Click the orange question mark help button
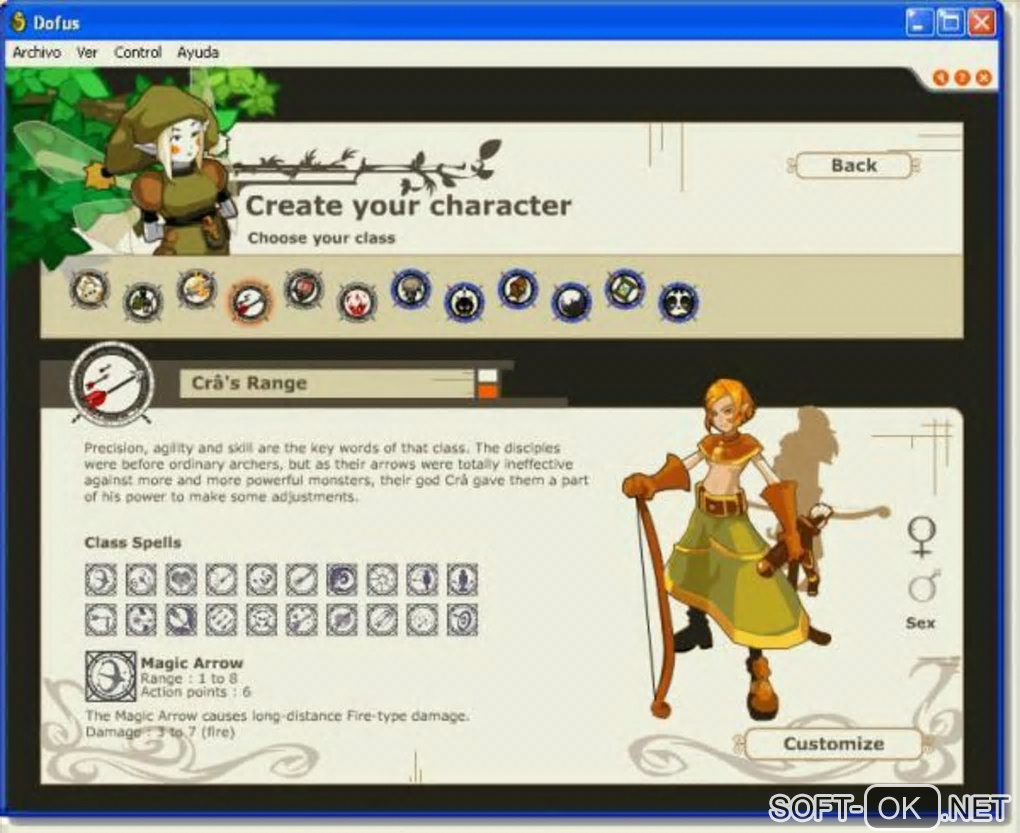This screenshot has height=833, width=1020. [x=962, y=78]
